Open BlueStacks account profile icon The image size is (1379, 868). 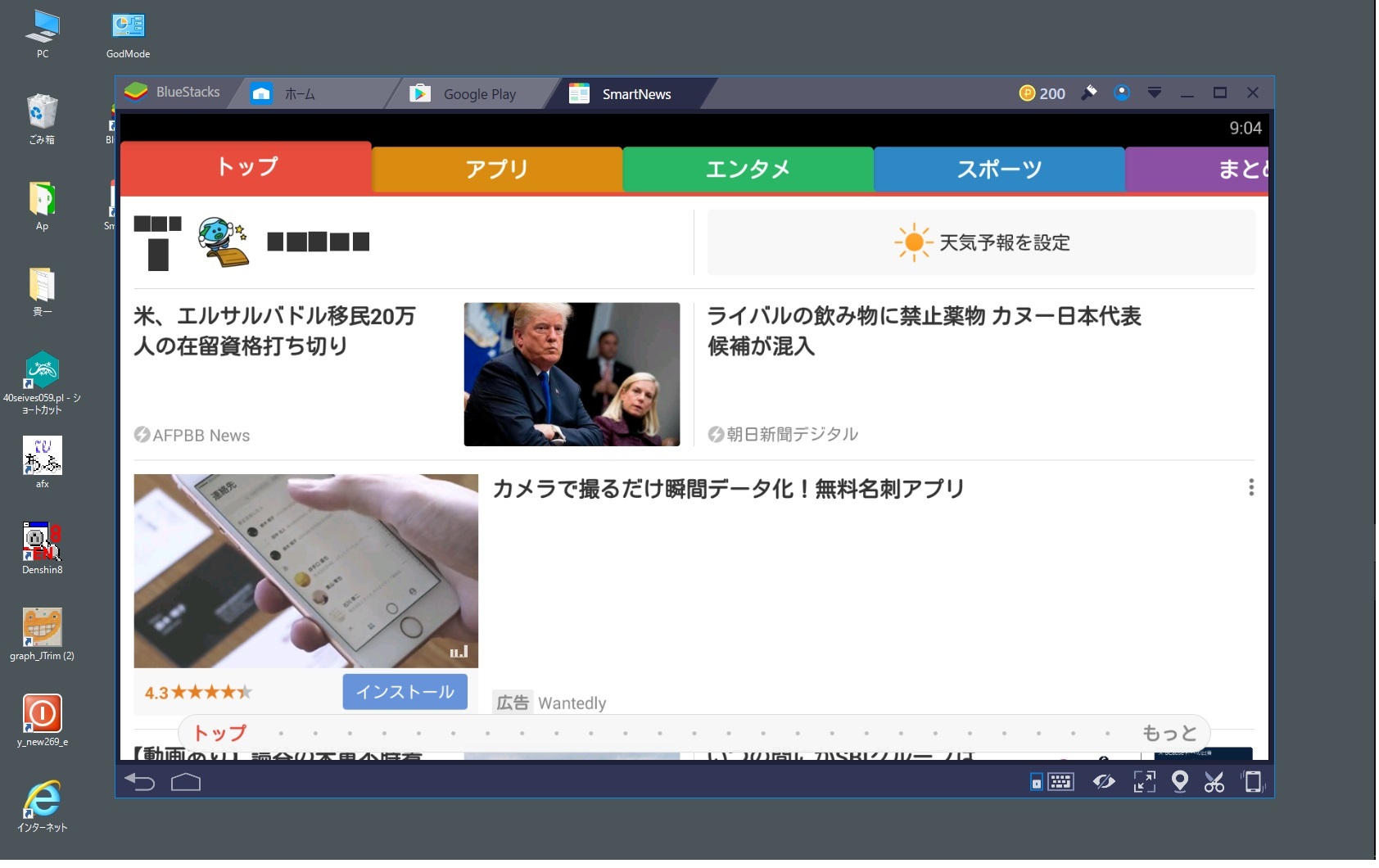pos(1122,93)
